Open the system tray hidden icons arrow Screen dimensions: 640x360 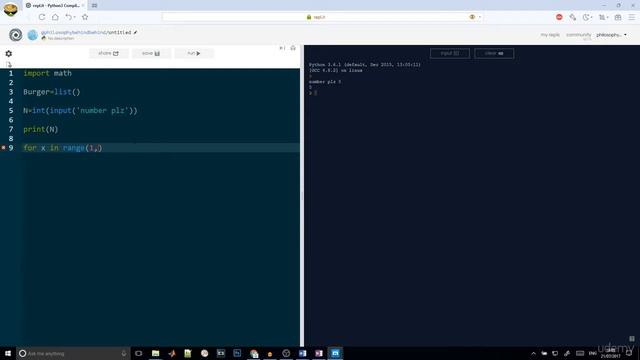[533, 353]
